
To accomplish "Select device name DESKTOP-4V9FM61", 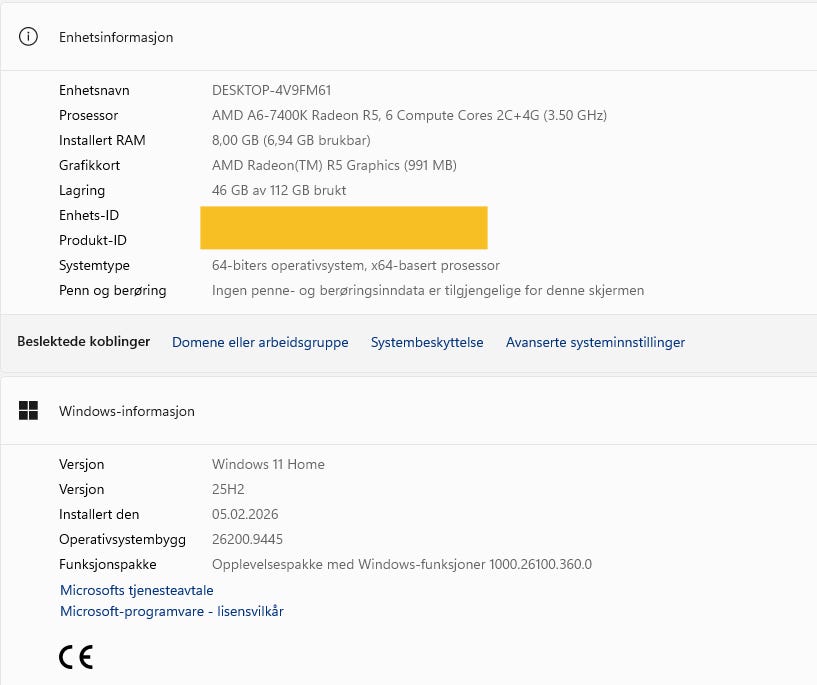I will point(271,90).
